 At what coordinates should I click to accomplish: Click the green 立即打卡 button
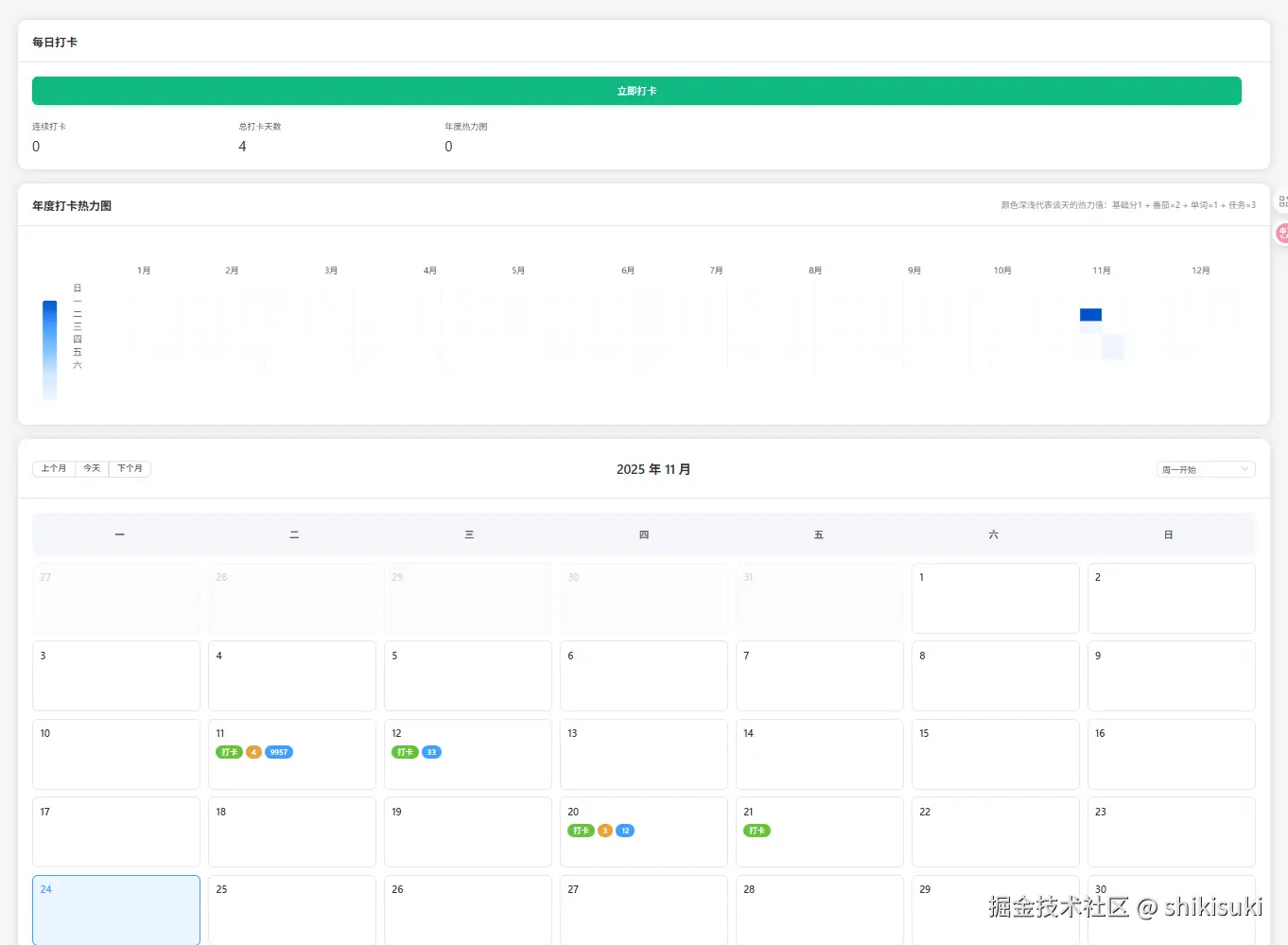click(x=636, y=91)
